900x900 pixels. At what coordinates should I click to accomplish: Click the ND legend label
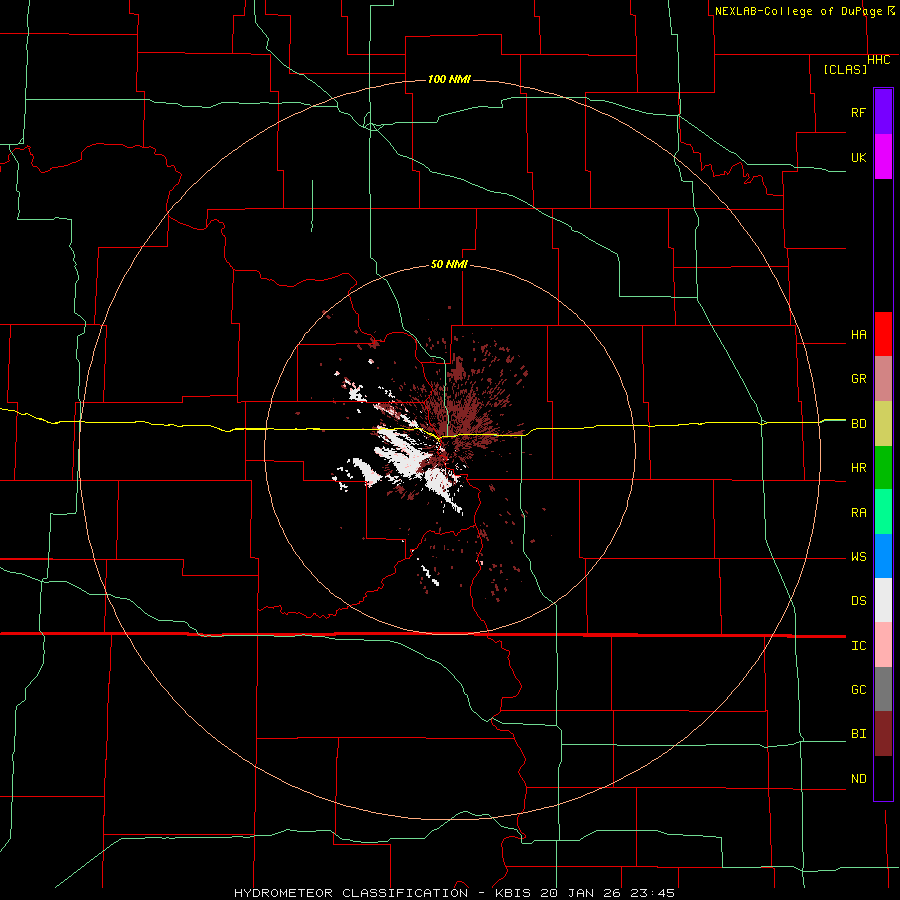click(x=859, y=779)
